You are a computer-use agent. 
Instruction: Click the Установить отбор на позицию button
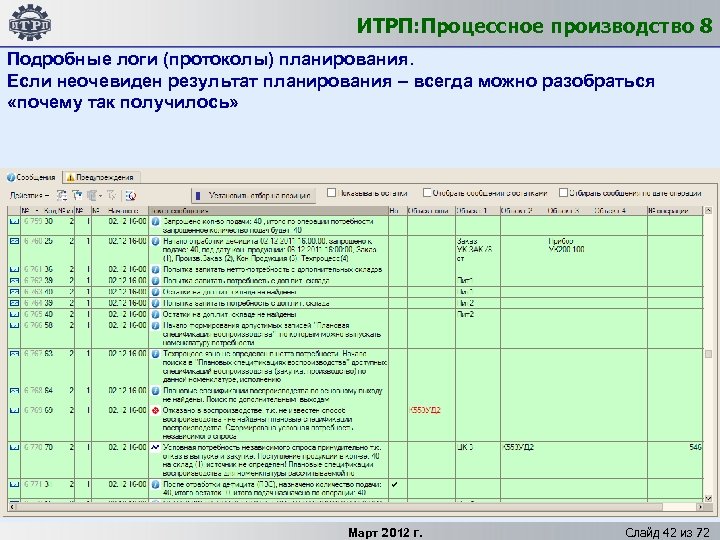254,196
